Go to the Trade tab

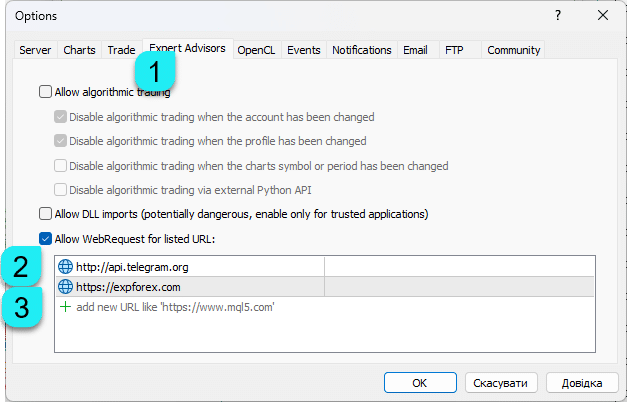pos(121,50)
